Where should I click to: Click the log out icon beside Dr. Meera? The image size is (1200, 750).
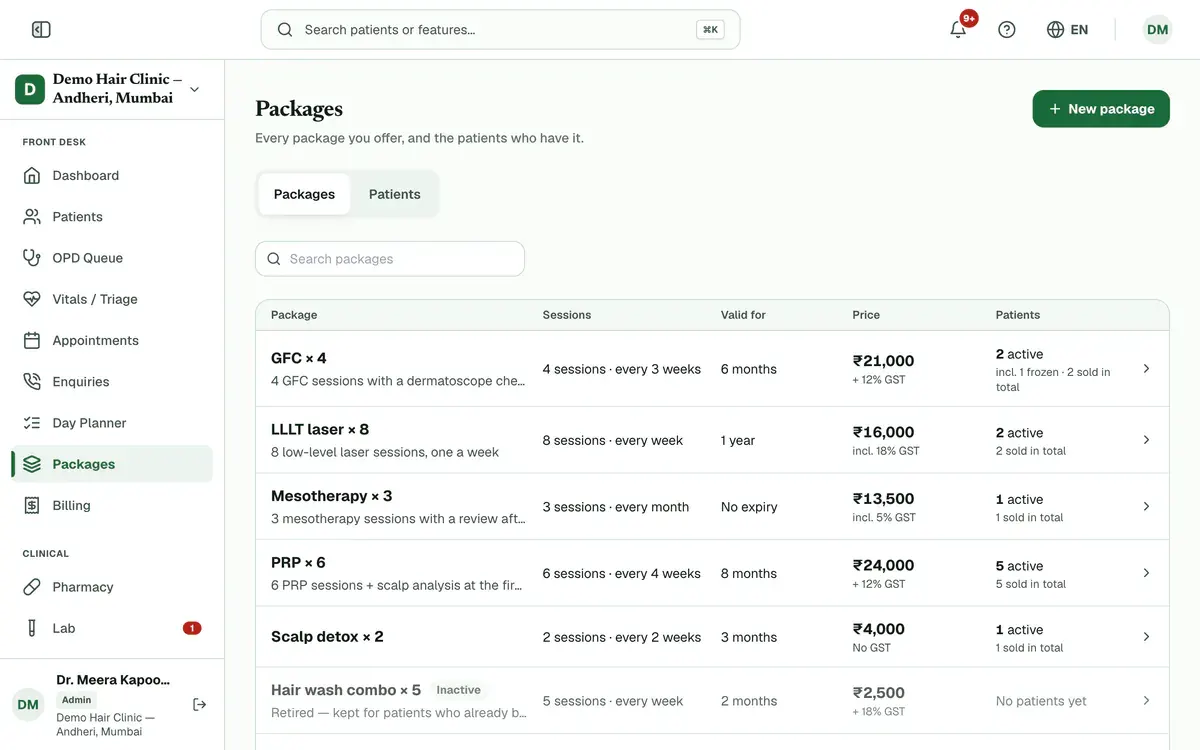(199, 705)
